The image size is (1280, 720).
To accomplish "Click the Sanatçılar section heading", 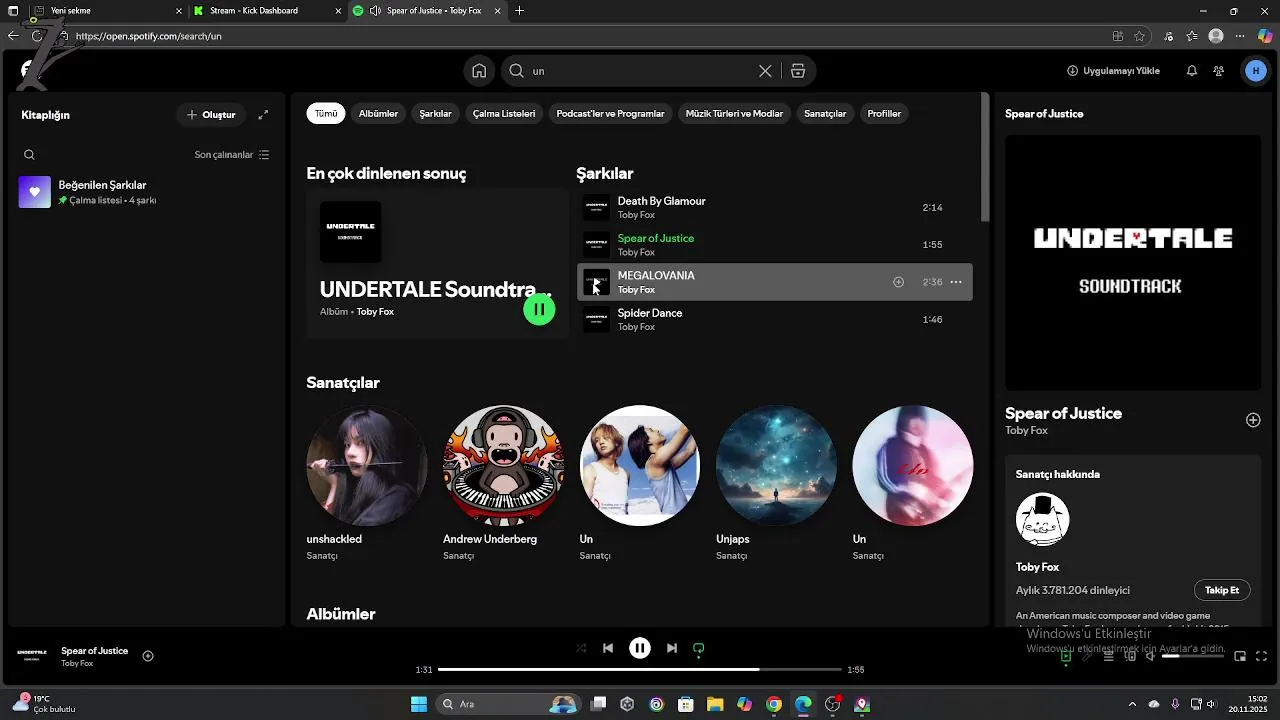I will tap(343, 383).
